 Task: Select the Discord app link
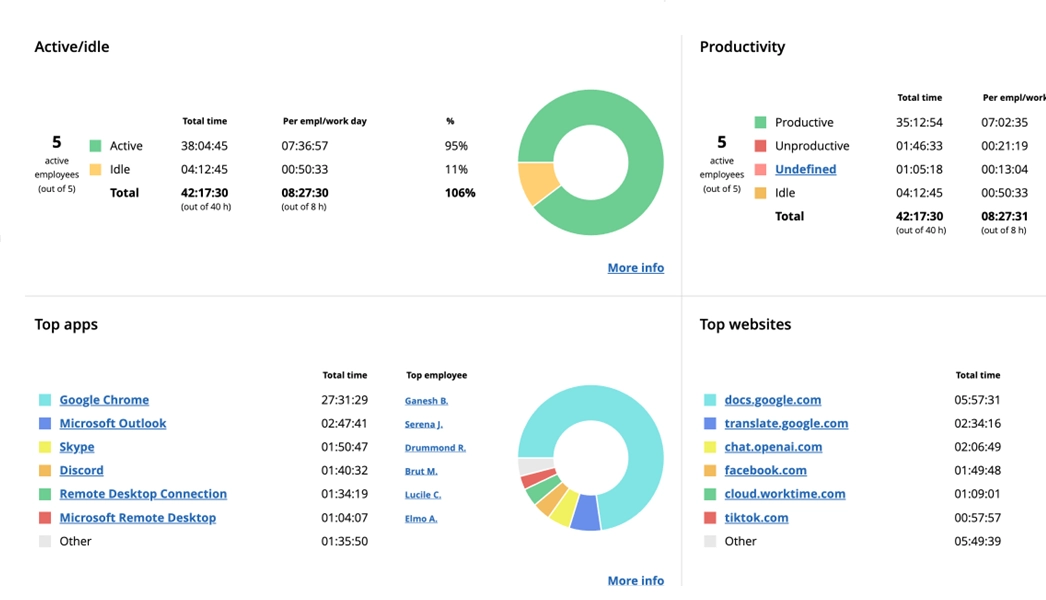pos(81,470)
